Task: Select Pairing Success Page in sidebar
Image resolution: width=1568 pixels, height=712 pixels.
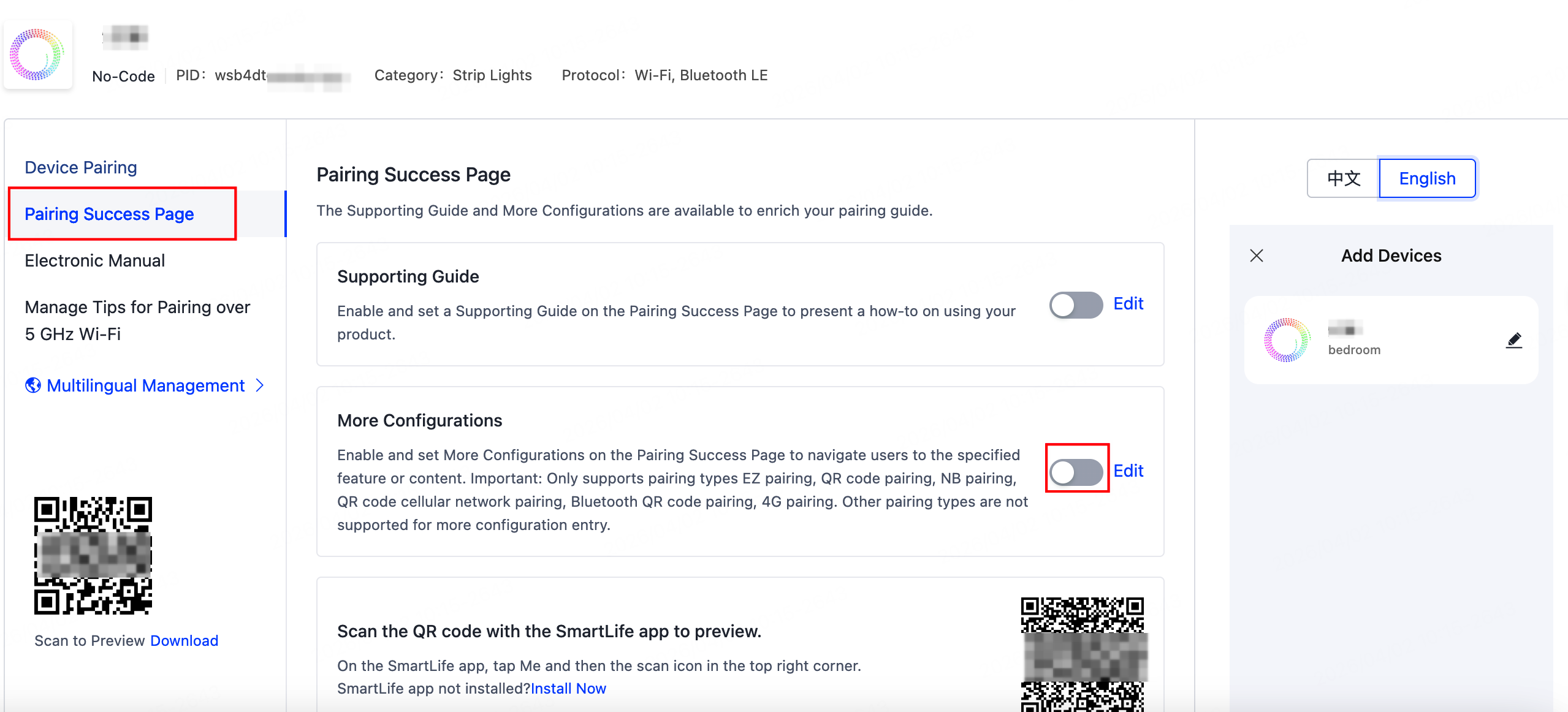Action: 109,214
